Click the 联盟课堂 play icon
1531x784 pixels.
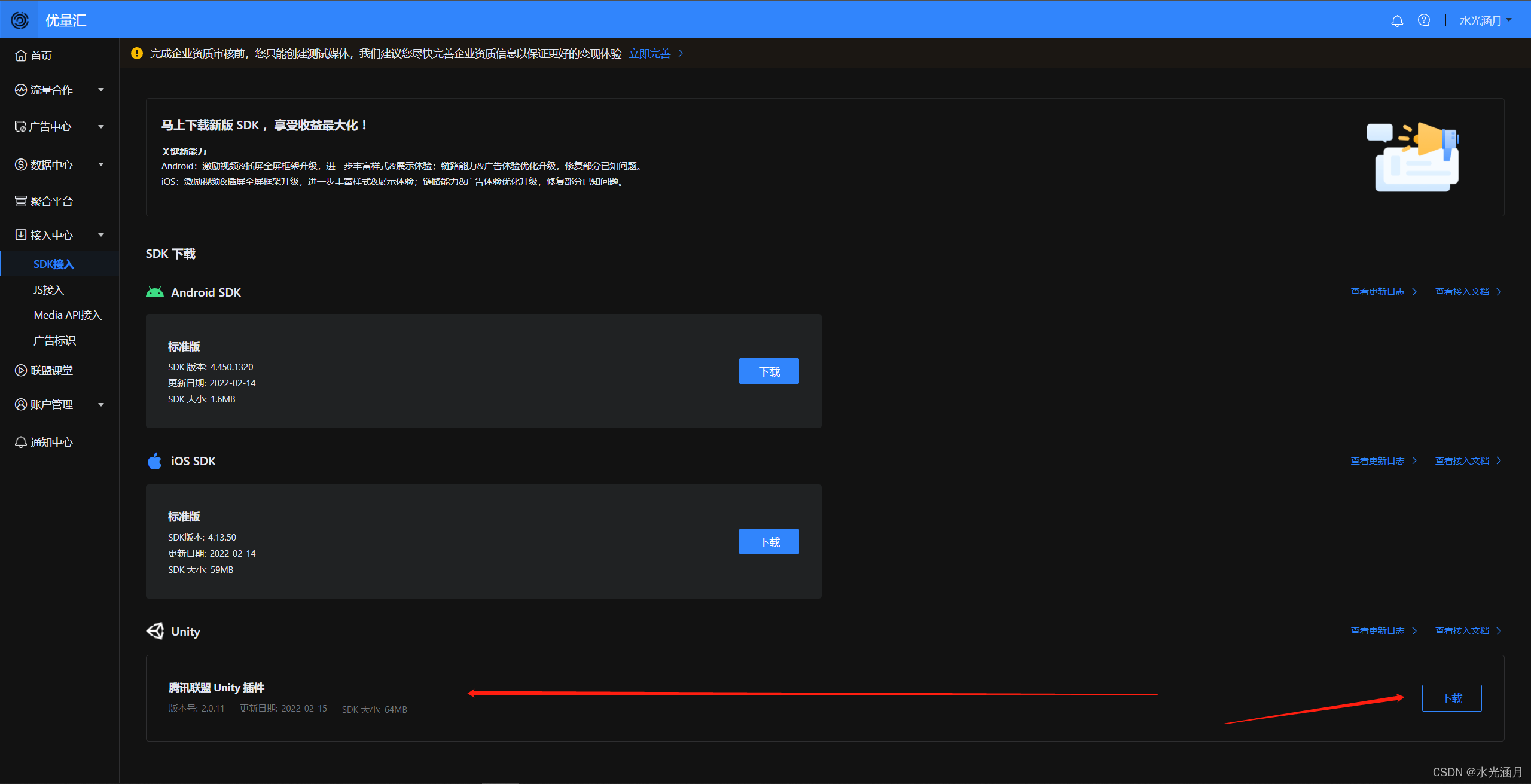[x=21, y=370]
